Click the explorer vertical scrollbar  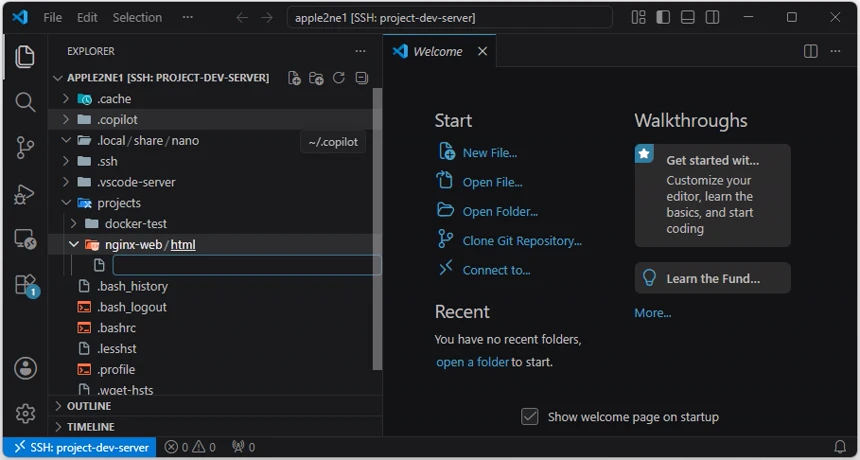click(x=377, y=229)
